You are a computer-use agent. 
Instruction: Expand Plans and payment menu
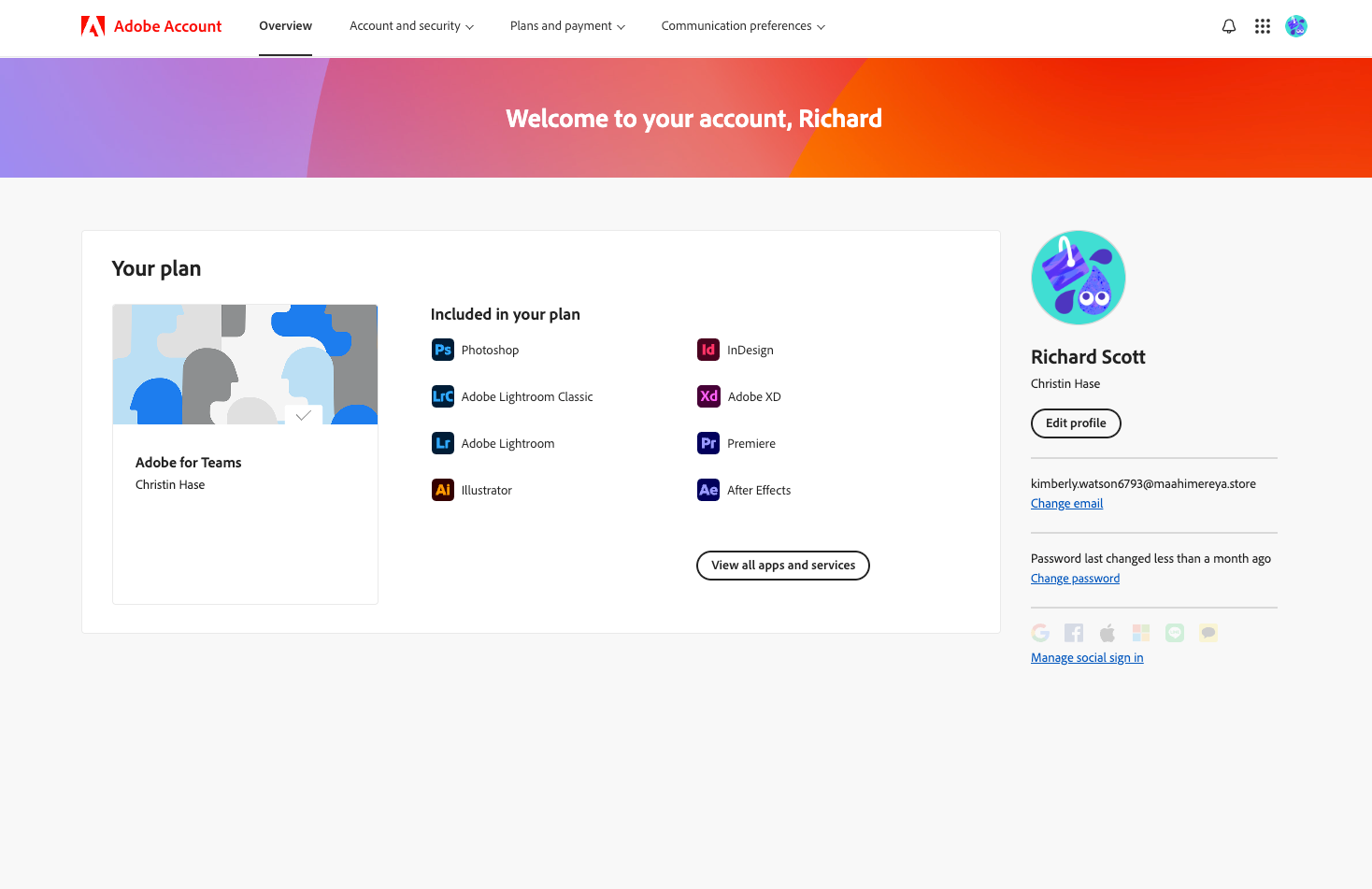click(567, 26)
